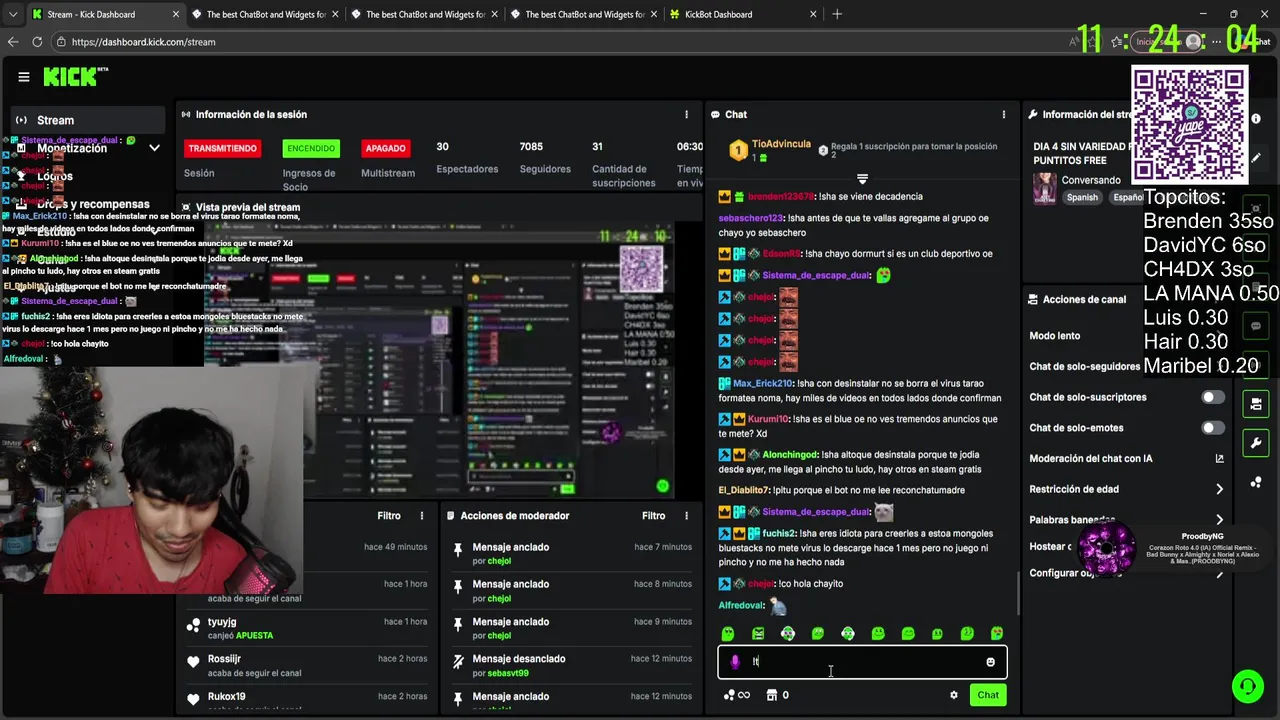Click the KICK logo

(74, 77)
